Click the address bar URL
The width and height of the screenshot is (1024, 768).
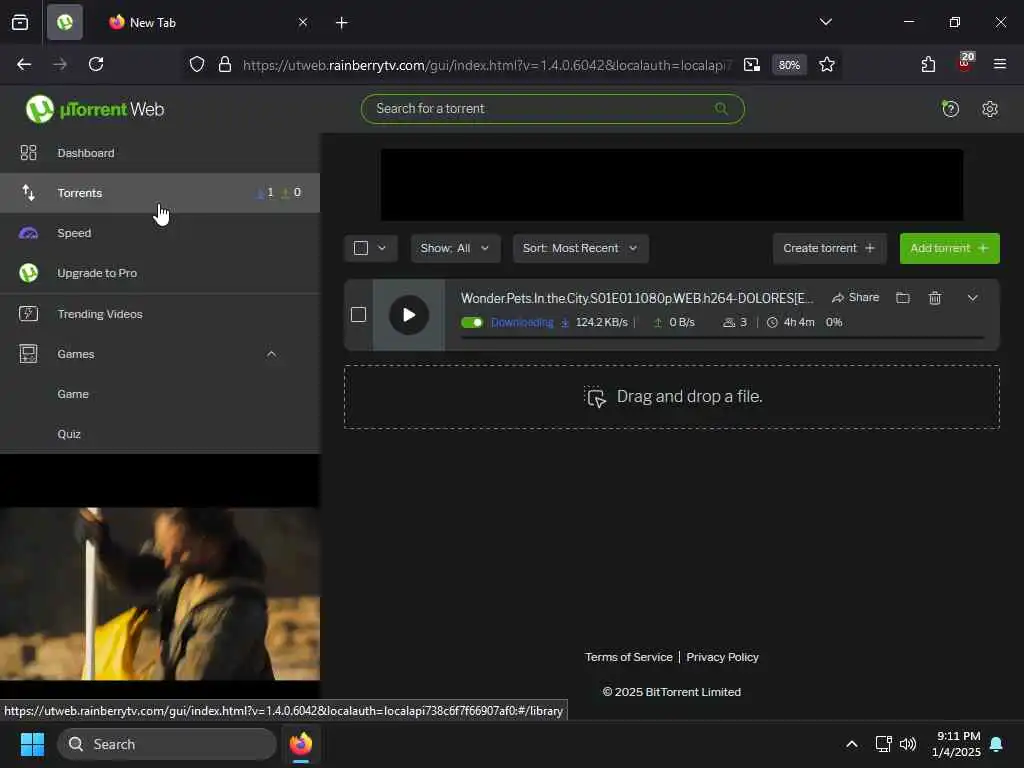(x=487, y=65)
